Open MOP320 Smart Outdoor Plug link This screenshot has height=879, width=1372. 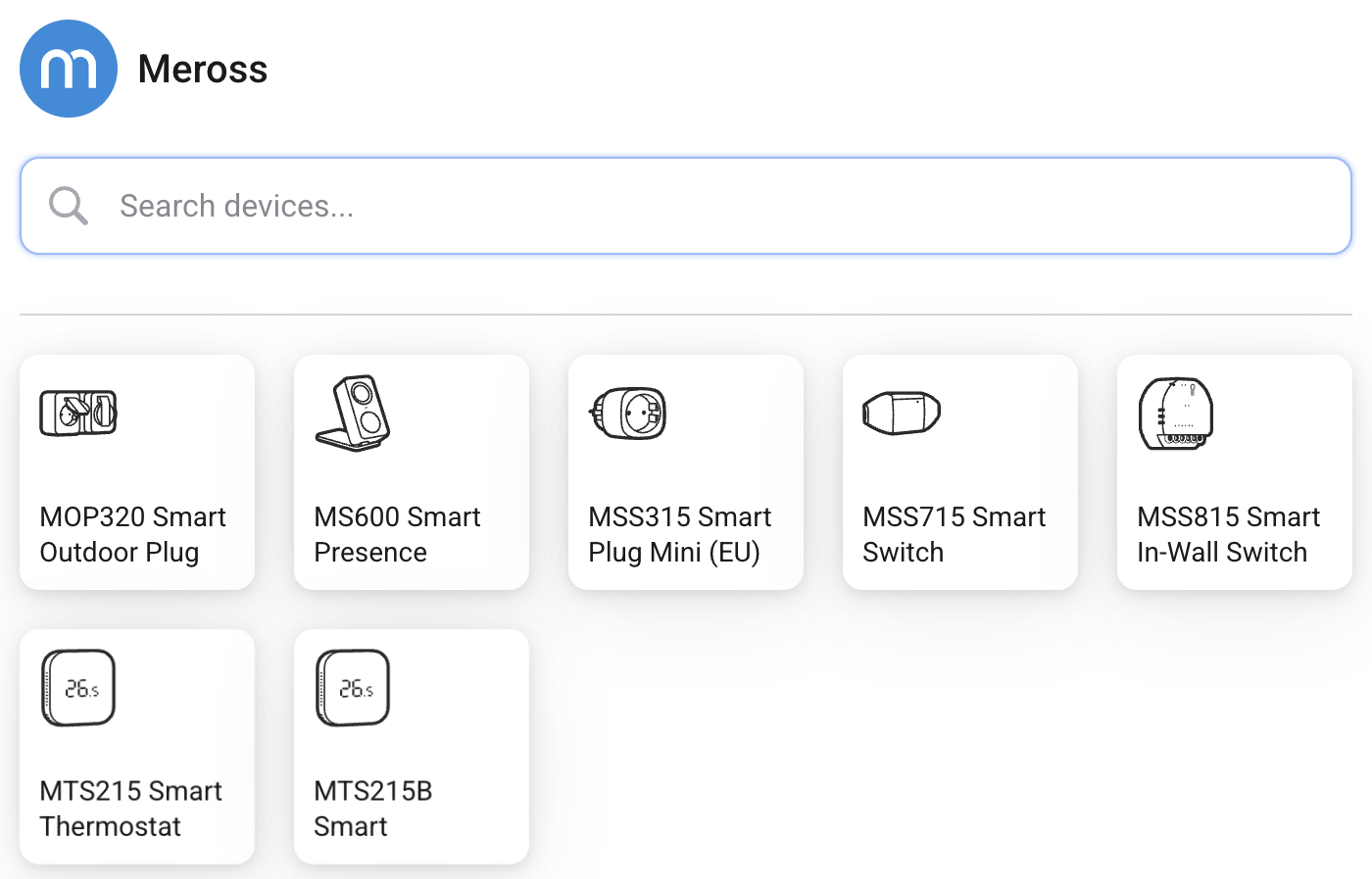click(x=133, y=534)
